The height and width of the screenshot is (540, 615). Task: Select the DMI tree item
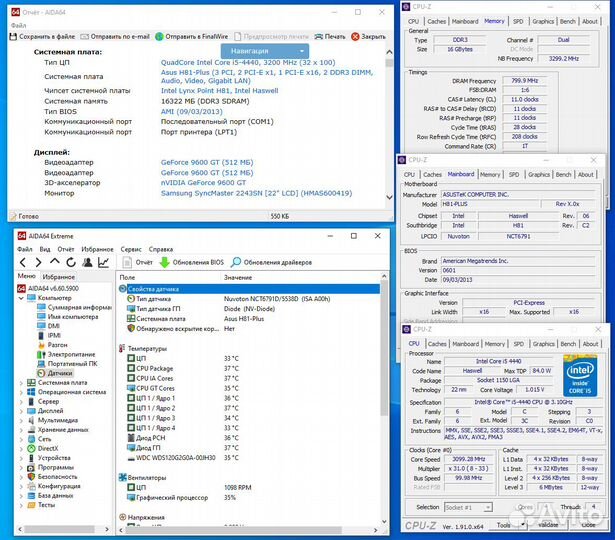(54, 326)
